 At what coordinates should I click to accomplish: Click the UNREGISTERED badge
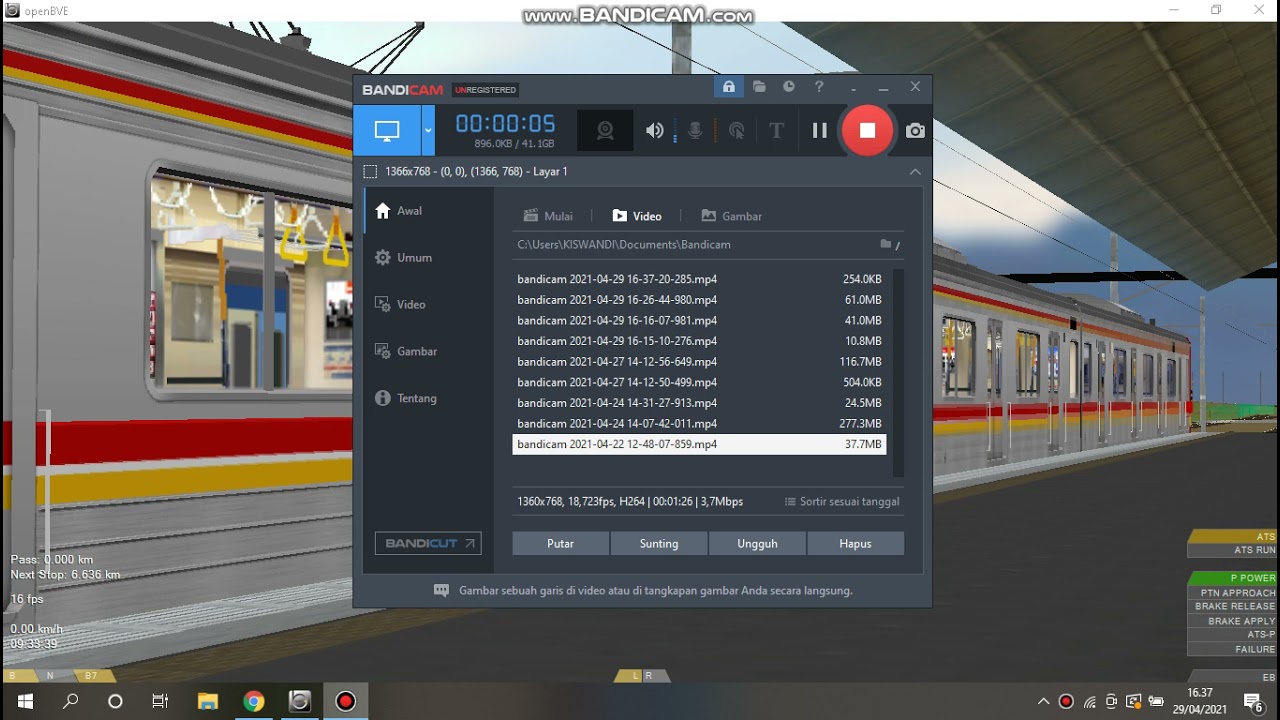485,90
